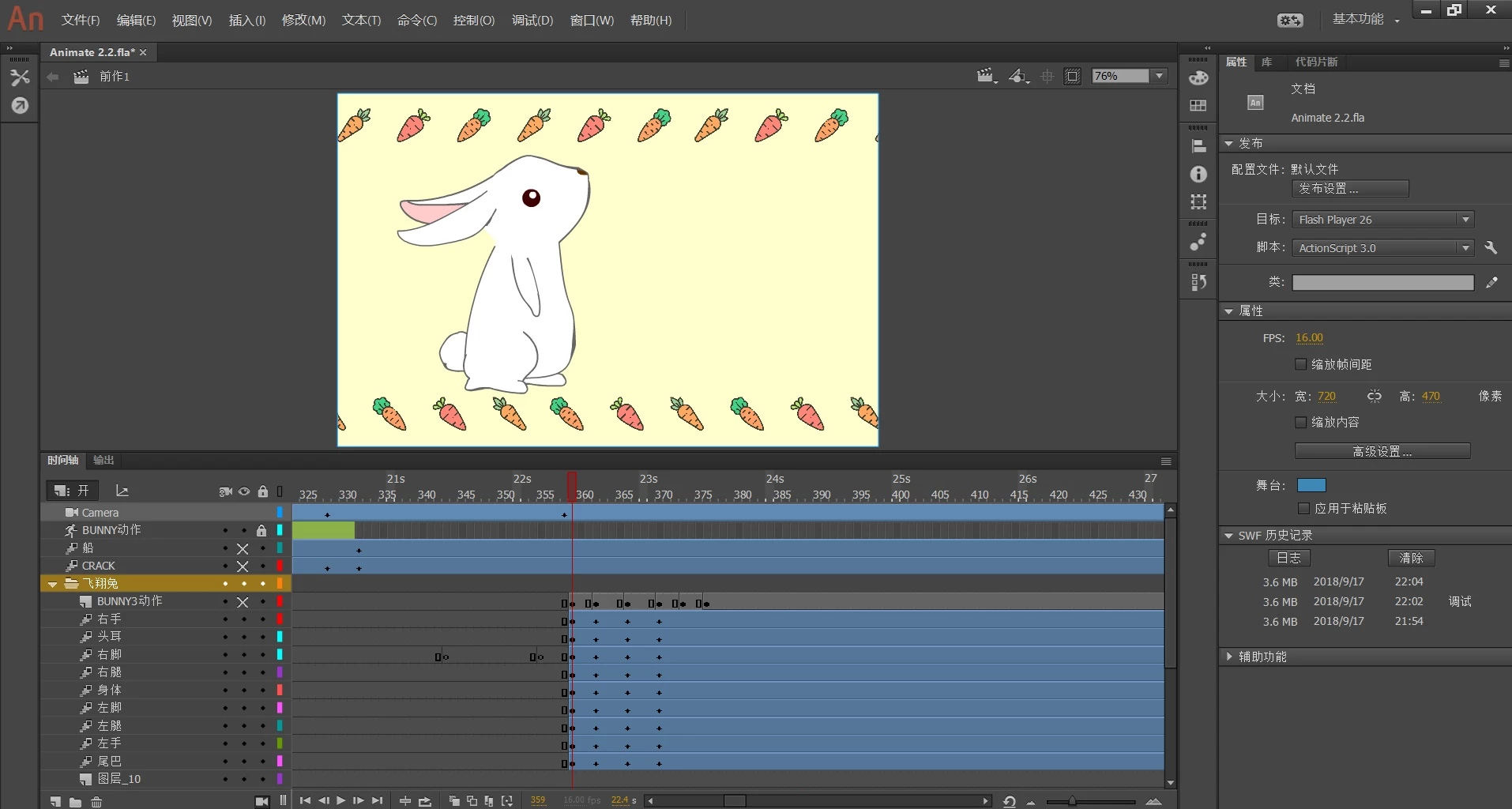The image size is (1512, 809).
Task: Open the 控制(O) menu
Action: pyautogui.click(x=474, y=20)
